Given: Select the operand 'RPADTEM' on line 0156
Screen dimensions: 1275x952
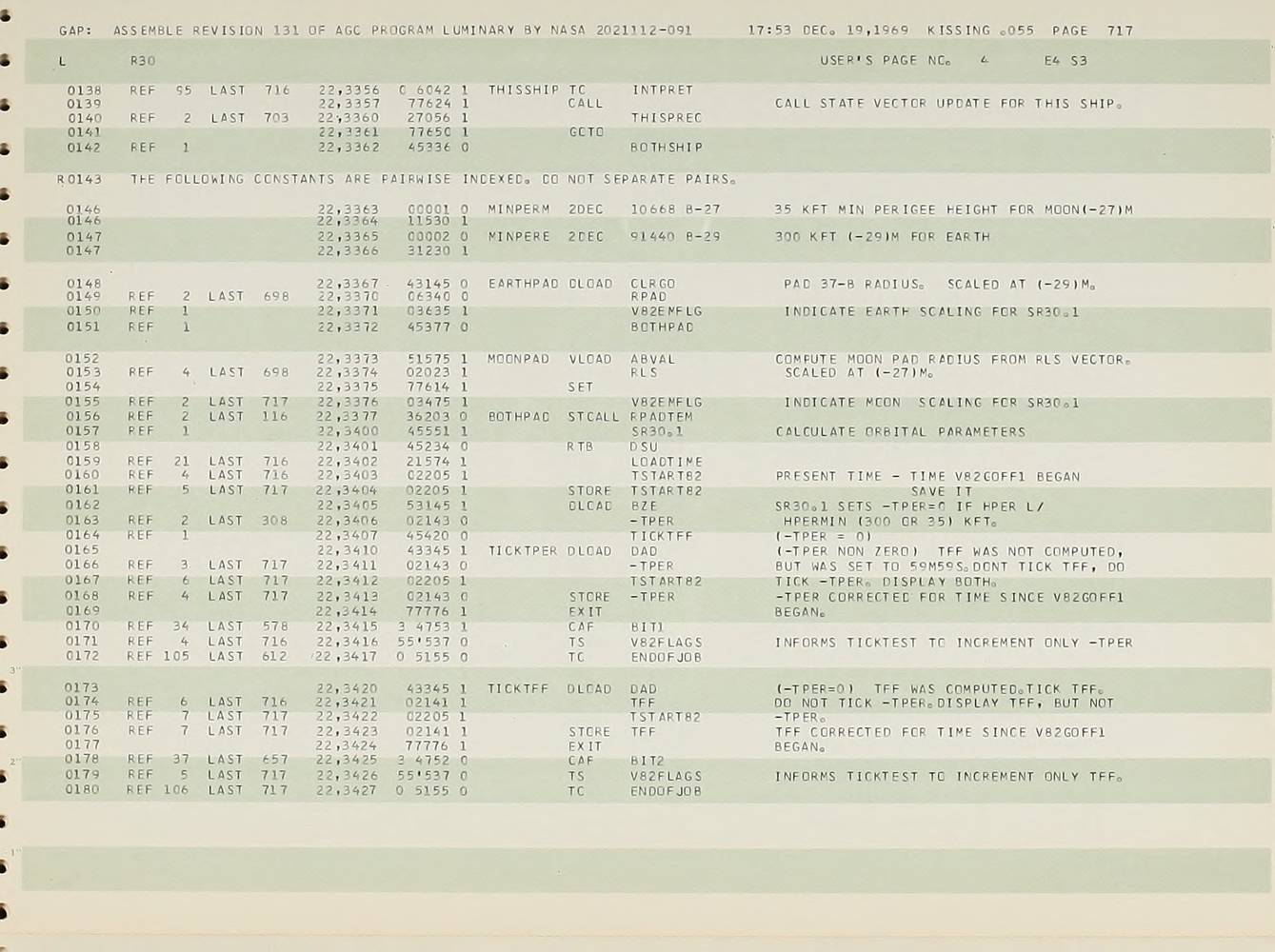Looking at the screenshot, I should click(662, 417).
